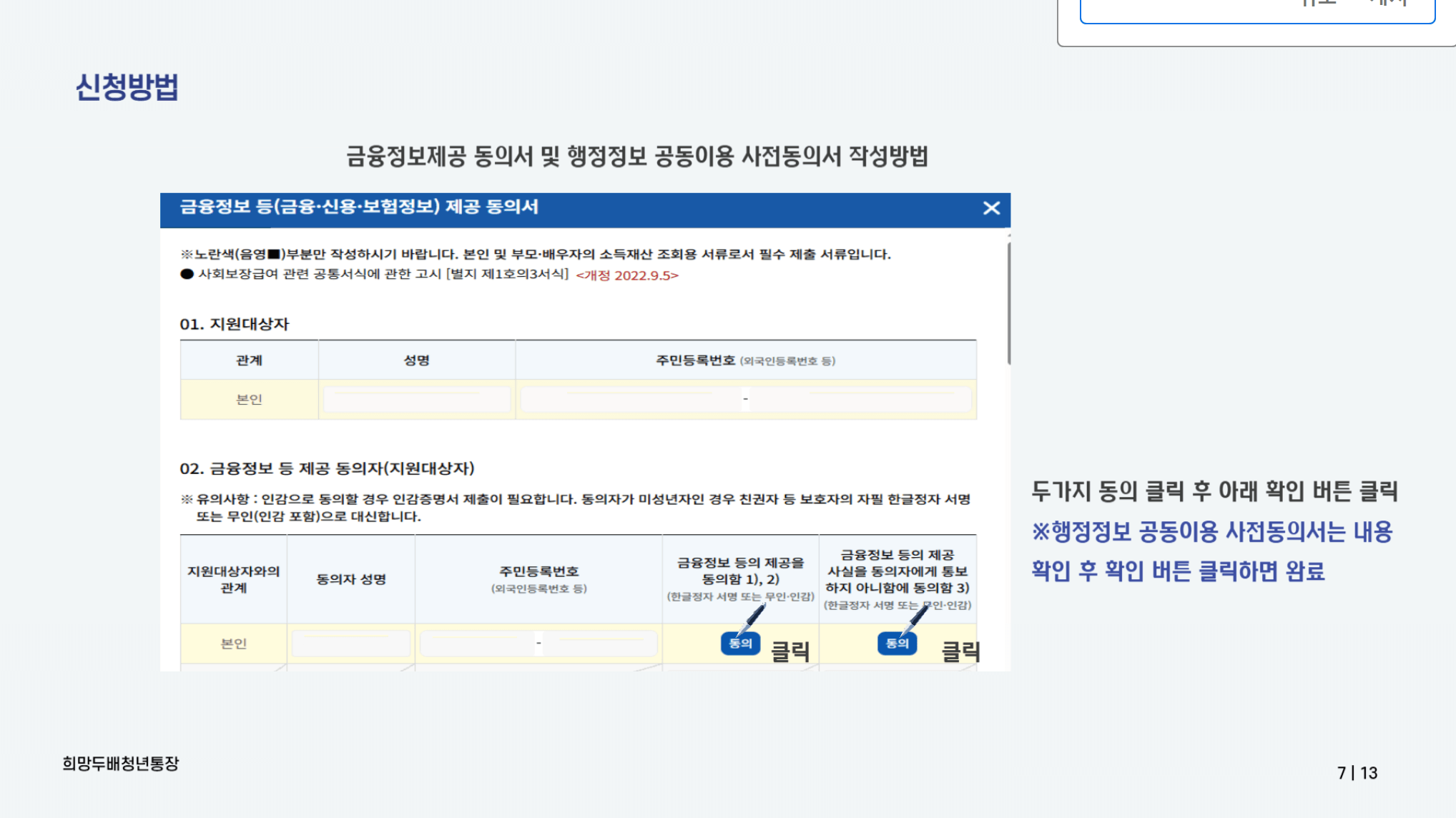Click 동의 button for 통보하지 아니함에 동의함
Image resolution: width=1456 pixels, height=818 pixels.
pyautogui.click(x=896, y=644)
